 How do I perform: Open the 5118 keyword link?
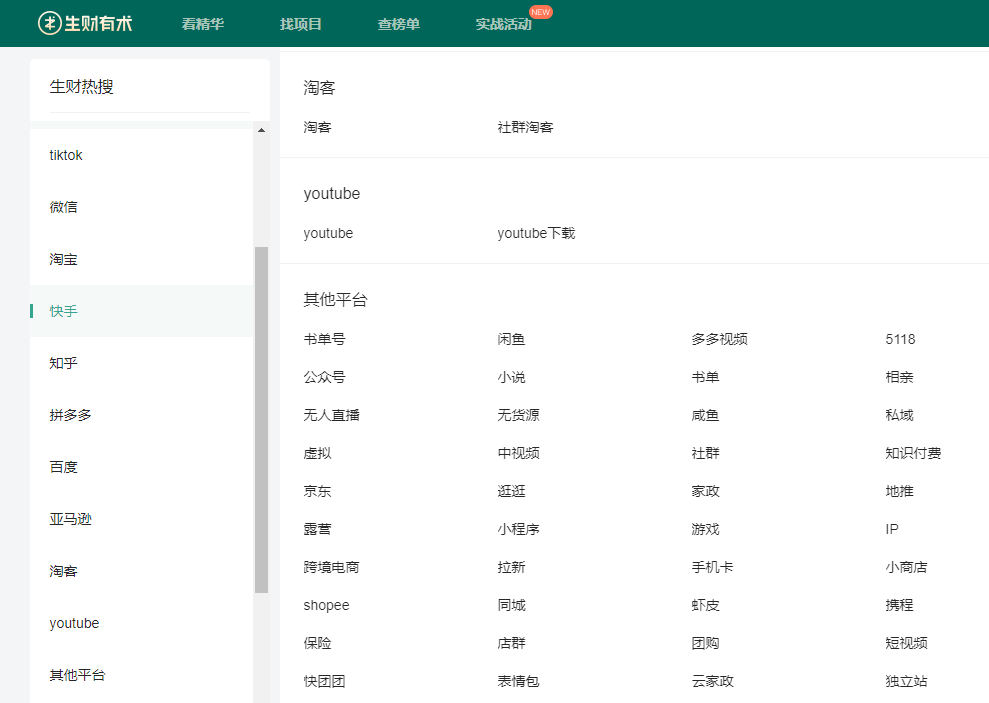pos(900,339)
